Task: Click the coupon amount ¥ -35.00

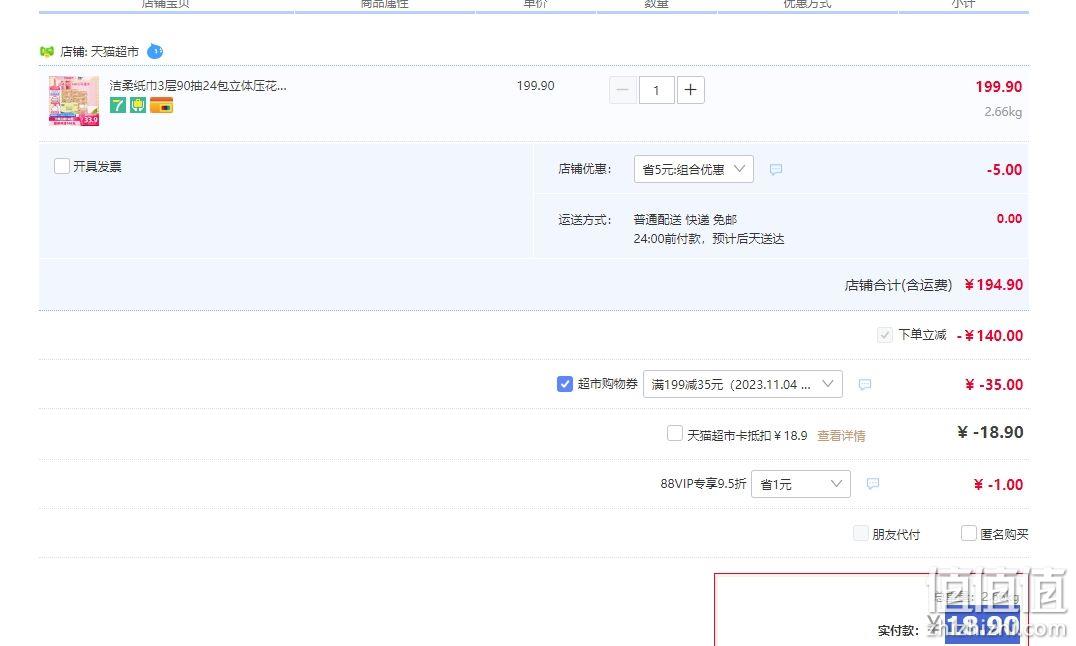Action: [994, 385]
